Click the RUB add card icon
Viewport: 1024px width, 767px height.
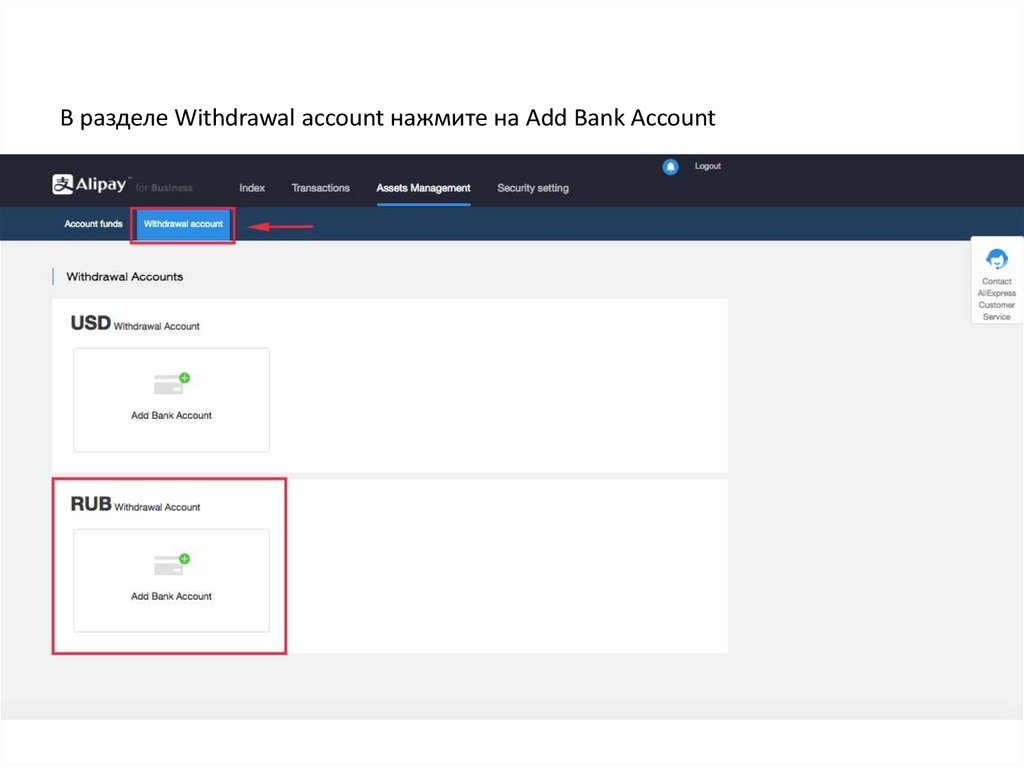[172, 564]
